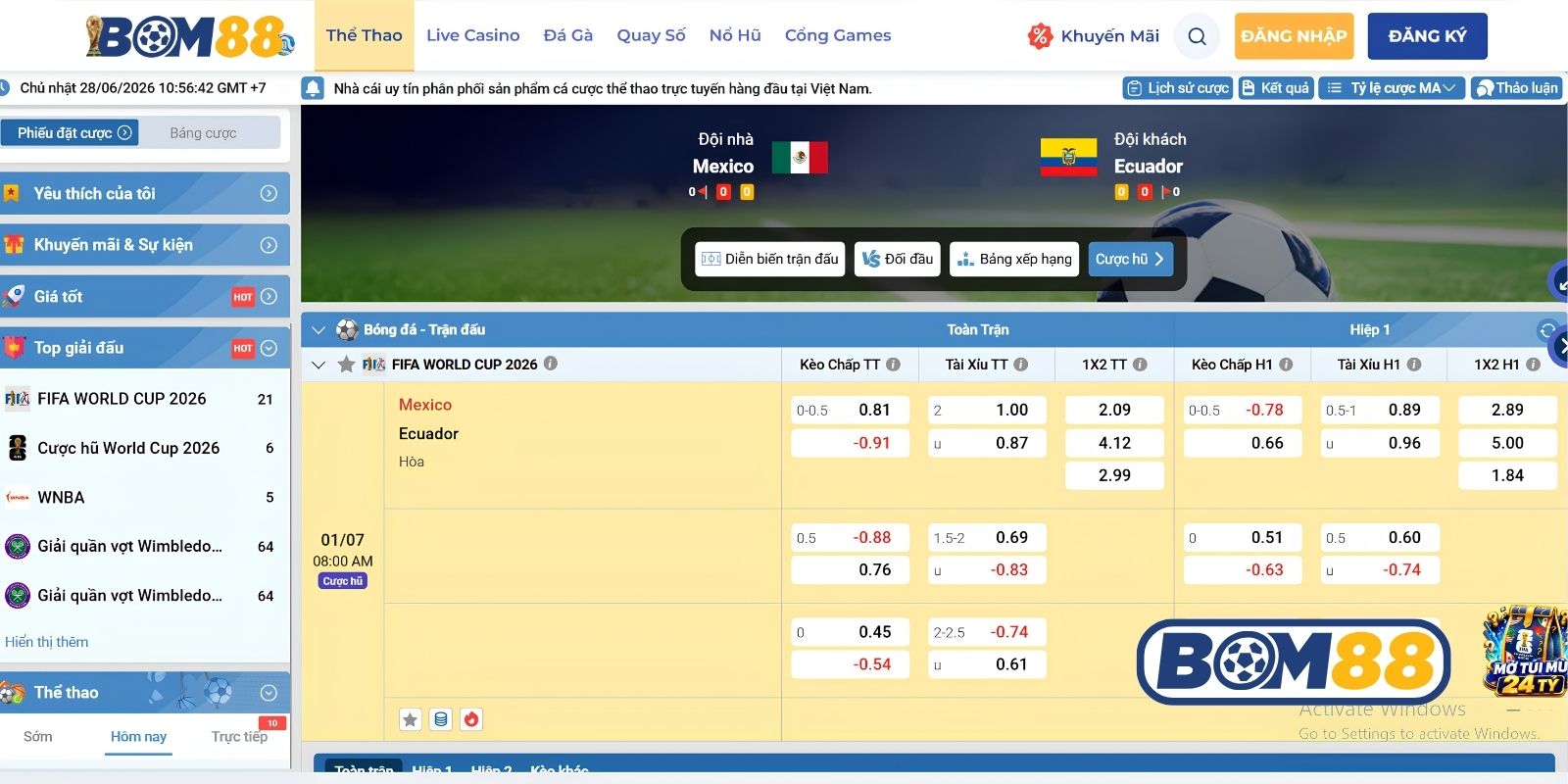
Task: Select Kèo Chấp TT odds 0.81
Action: 850,410
